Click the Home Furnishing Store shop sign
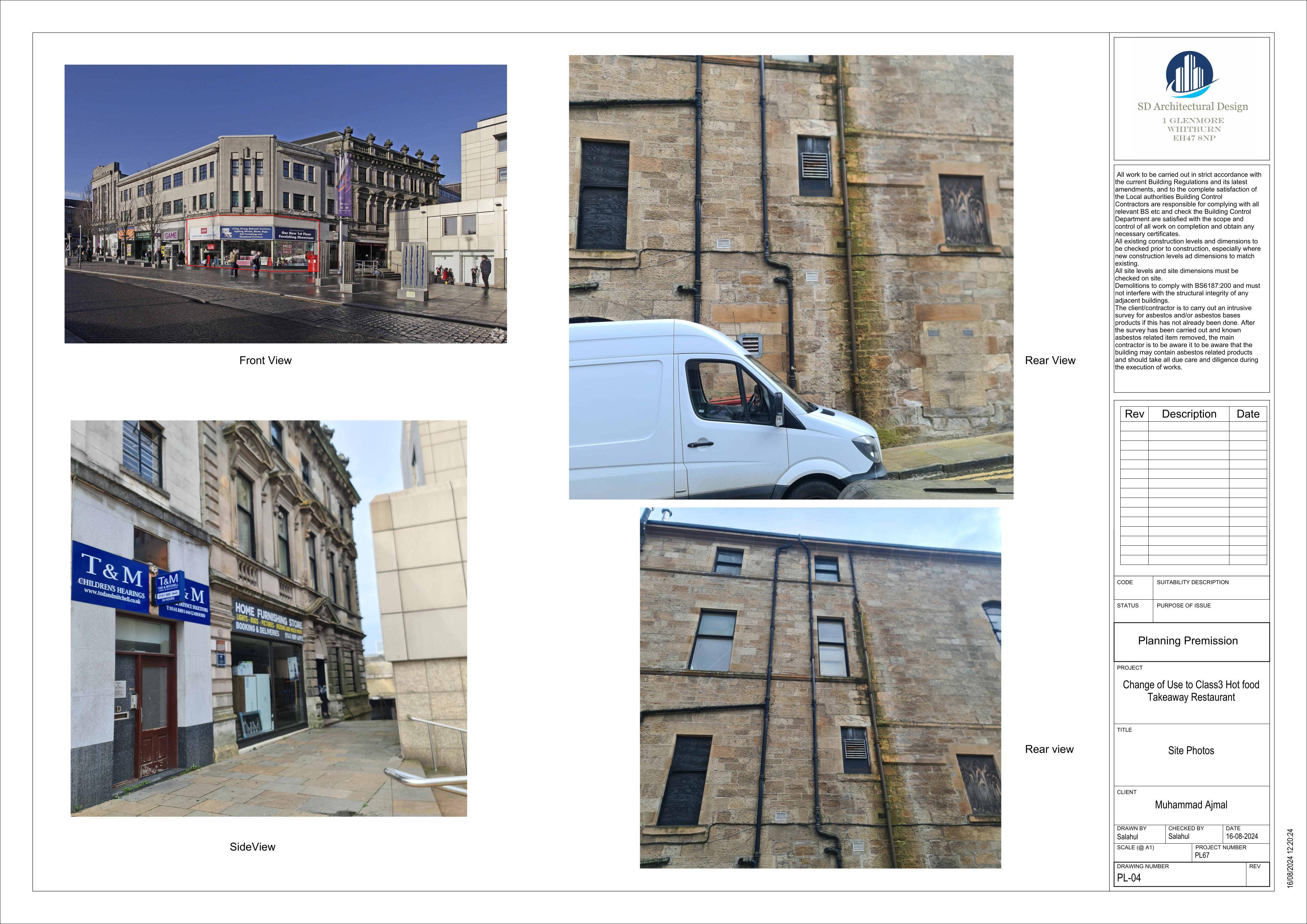Screen dimensions: 1307x924 pyautogui.click(x=268, y=621)
